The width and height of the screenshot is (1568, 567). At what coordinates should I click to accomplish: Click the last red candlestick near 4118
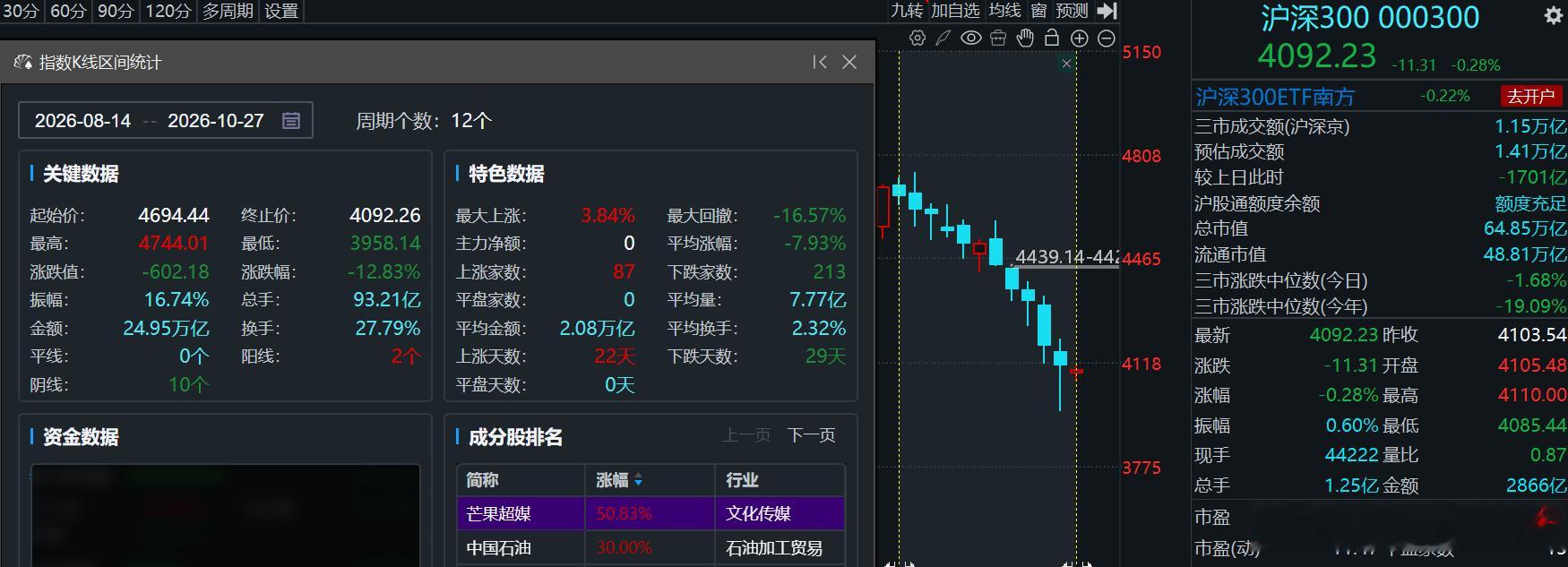pyautogui.click(x=1076, y=371)
